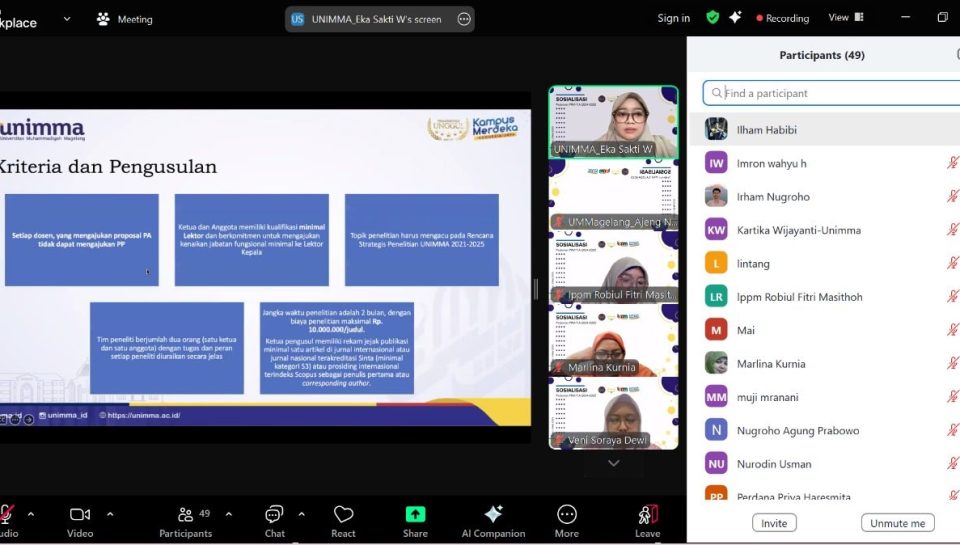Click the green encryption shield icon
The height and width of the screenshot is (545, 960).
click(x=712, y=17)
